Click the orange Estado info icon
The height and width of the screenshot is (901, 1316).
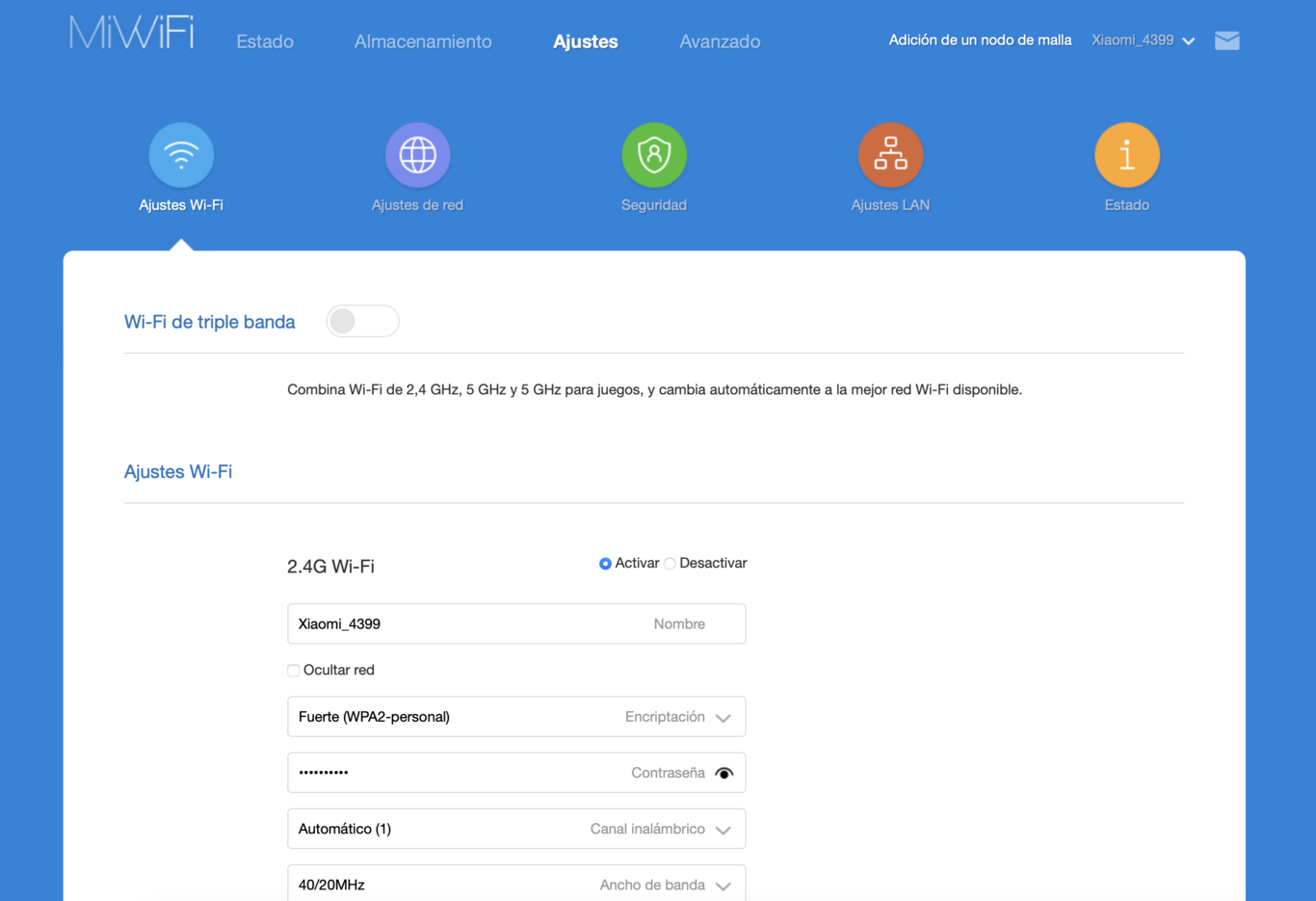point(1126,155)
